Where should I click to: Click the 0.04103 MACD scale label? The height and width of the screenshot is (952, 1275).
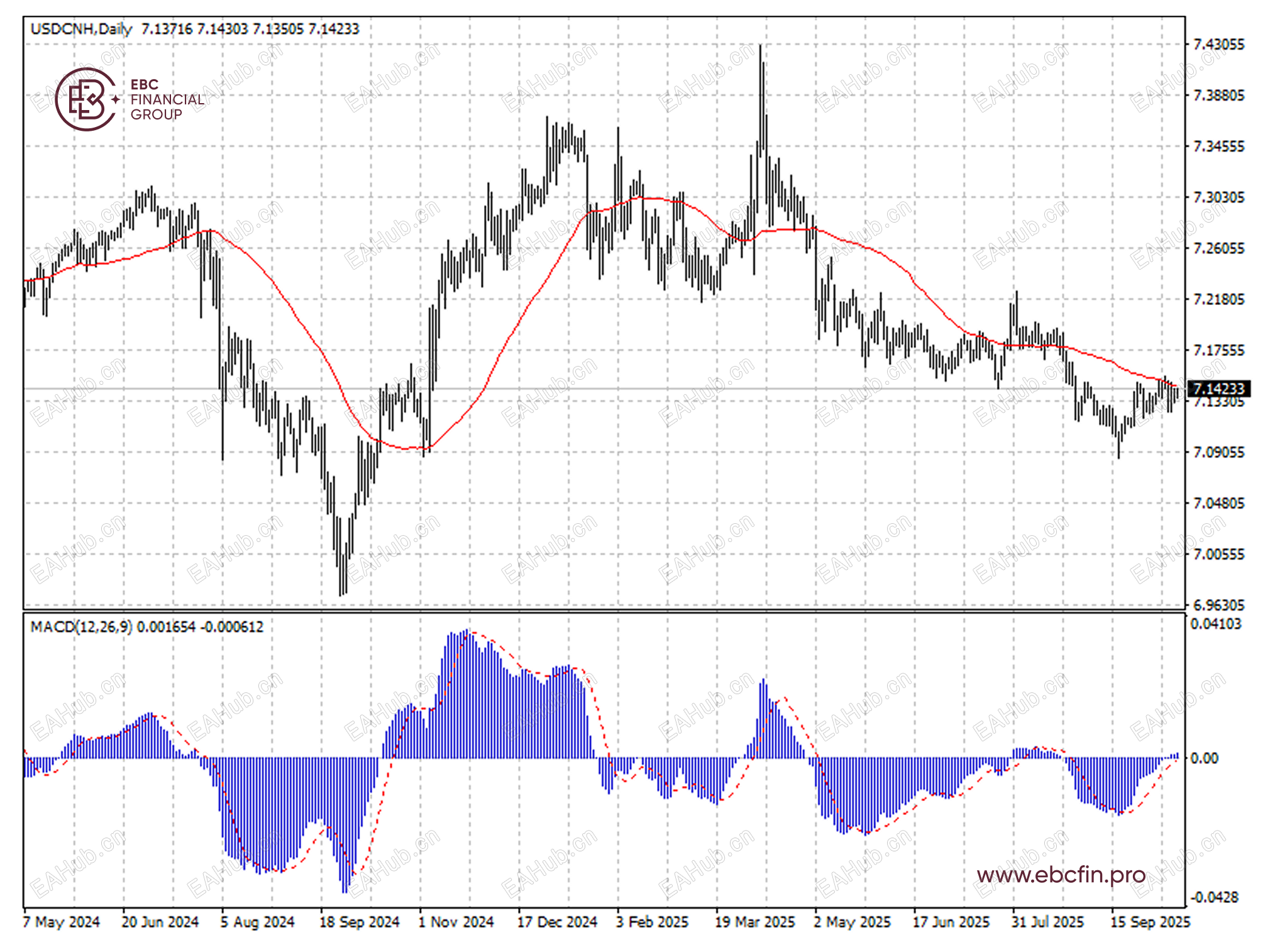(1215, 624)
